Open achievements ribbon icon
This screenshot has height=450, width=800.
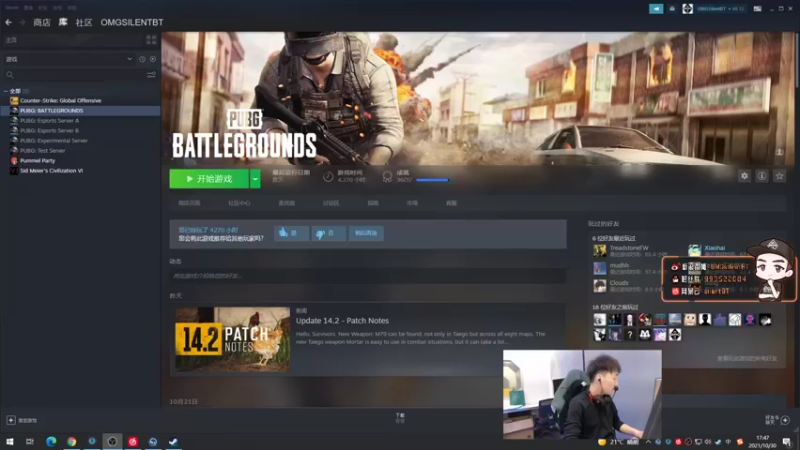(387, 177)
